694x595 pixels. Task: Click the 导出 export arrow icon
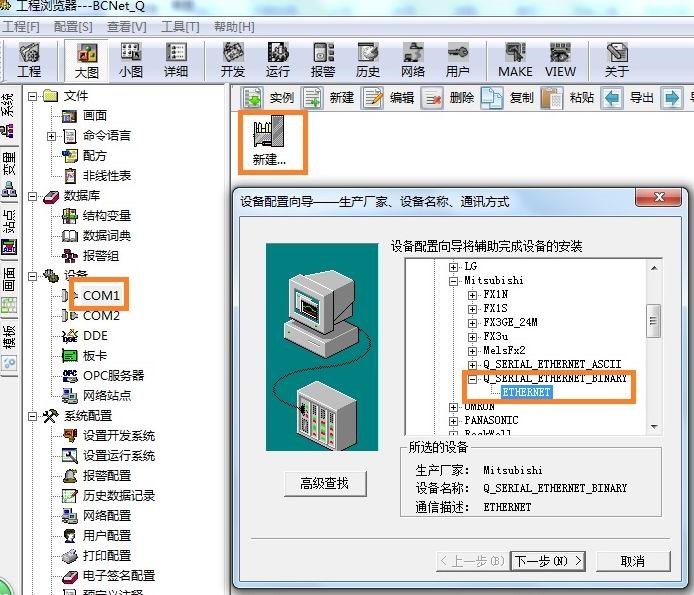click(612, 97)
